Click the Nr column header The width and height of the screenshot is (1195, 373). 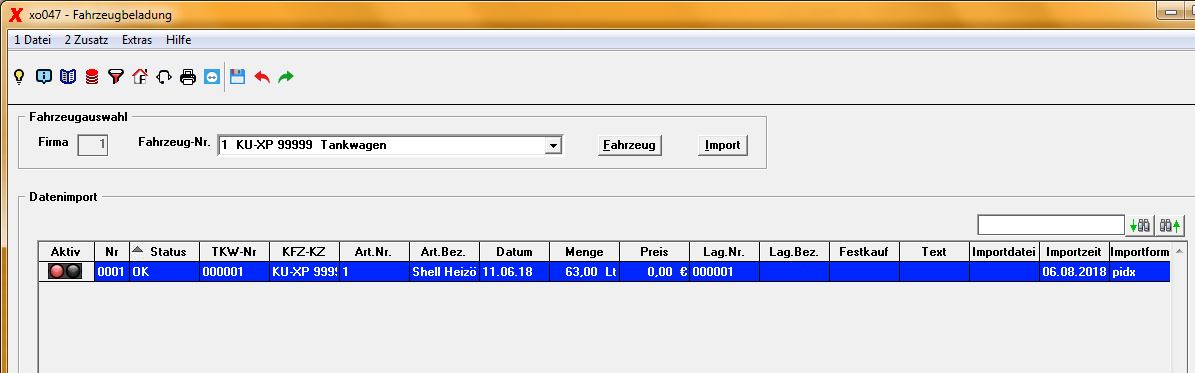[113, 251]
